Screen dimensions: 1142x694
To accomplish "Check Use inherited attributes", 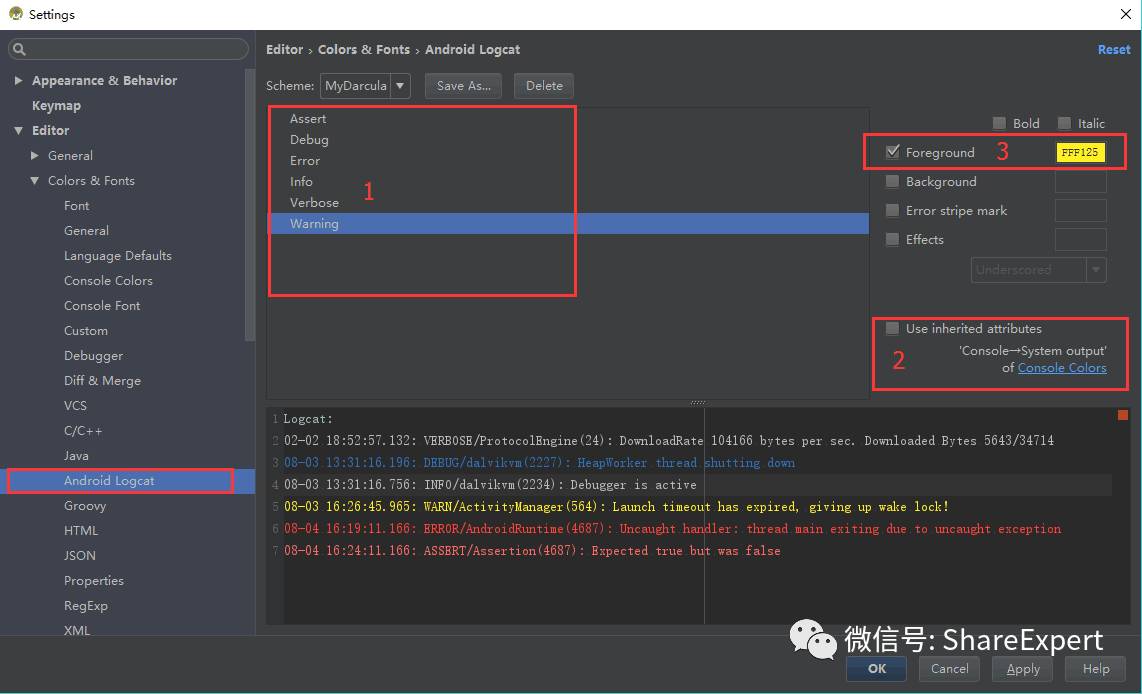I will pos(892,328).
